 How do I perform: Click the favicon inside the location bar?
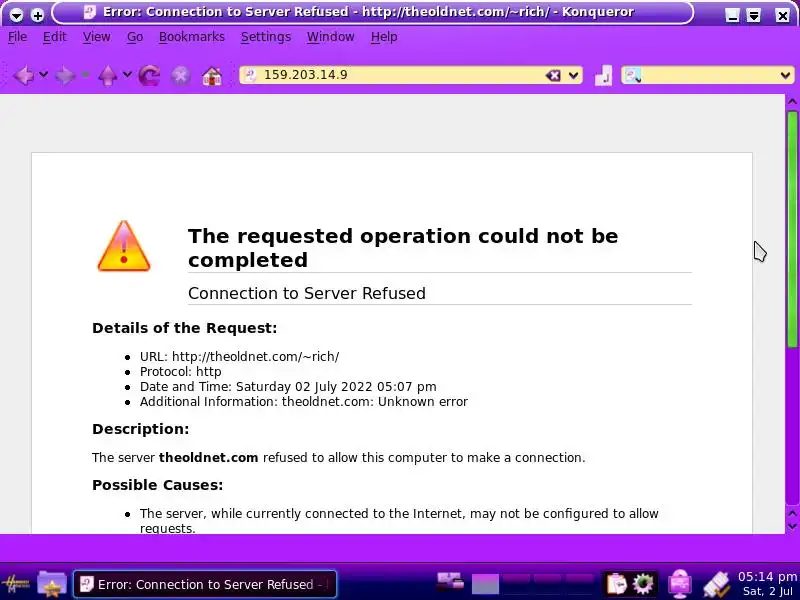pyautogui.click(x=250, y=75)
